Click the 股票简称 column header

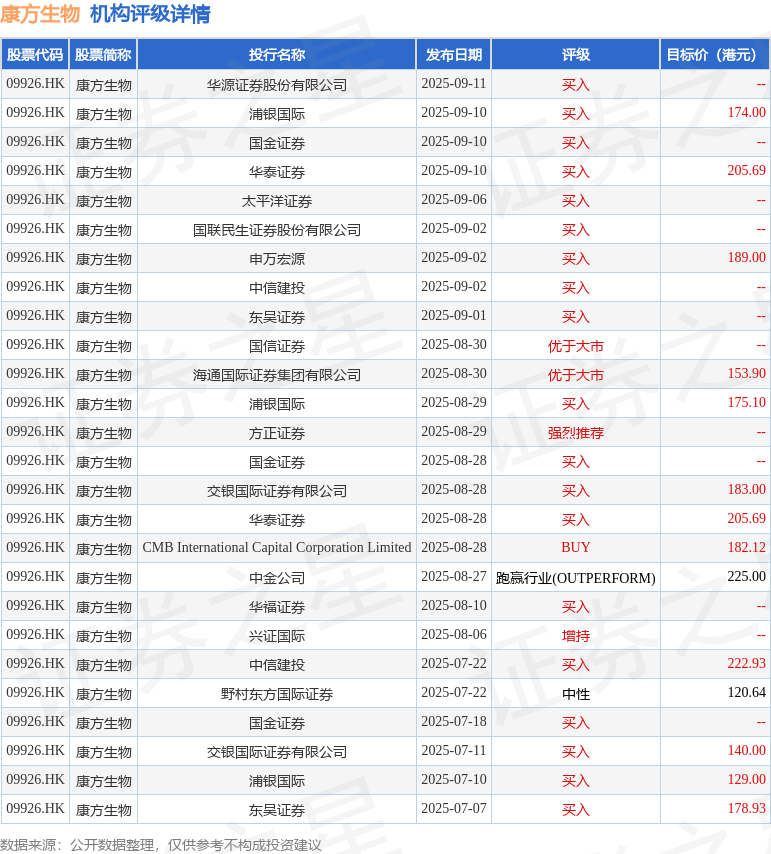tap(103, 54)
